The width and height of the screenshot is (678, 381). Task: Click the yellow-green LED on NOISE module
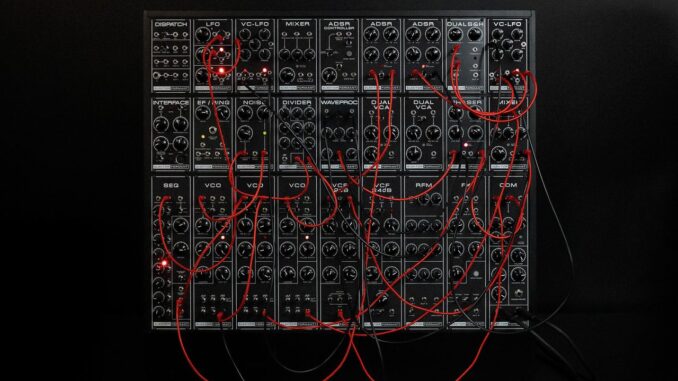click(x=265, y=134)
